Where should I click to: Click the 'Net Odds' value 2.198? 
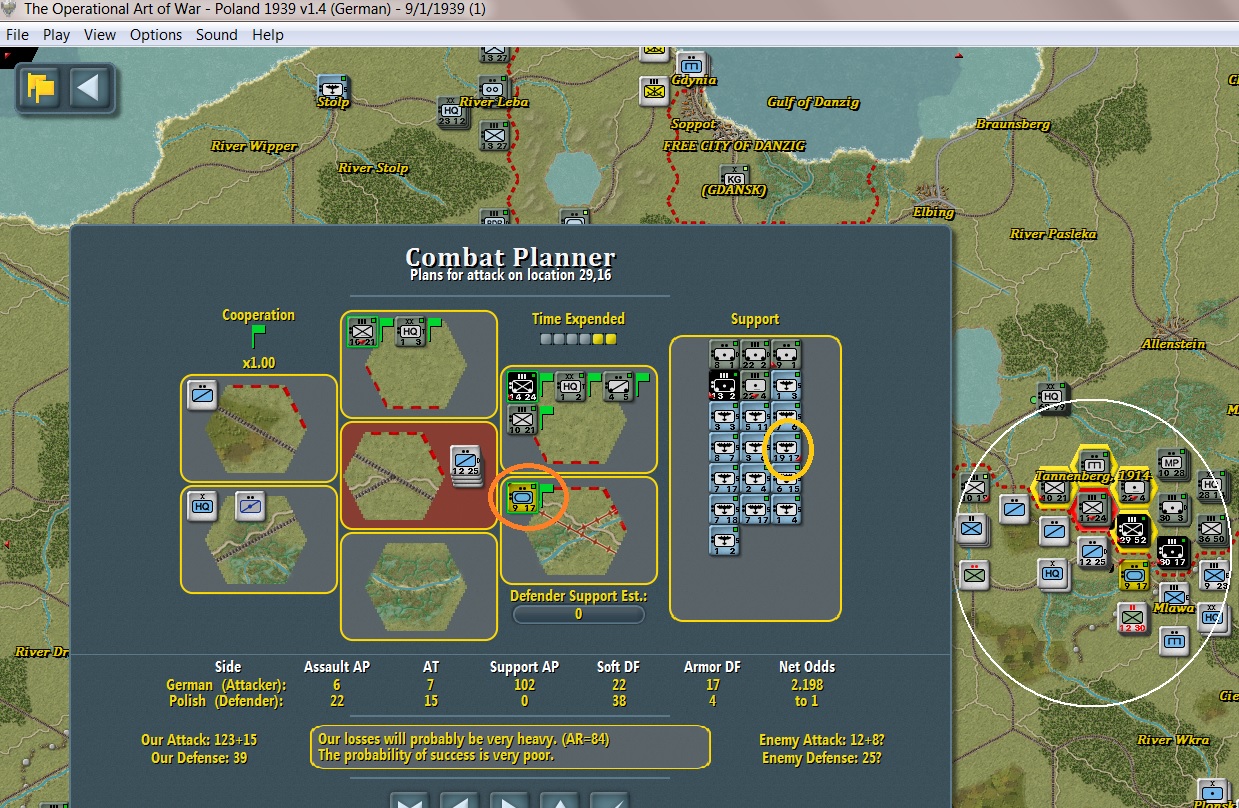click(x=805, y=685)
